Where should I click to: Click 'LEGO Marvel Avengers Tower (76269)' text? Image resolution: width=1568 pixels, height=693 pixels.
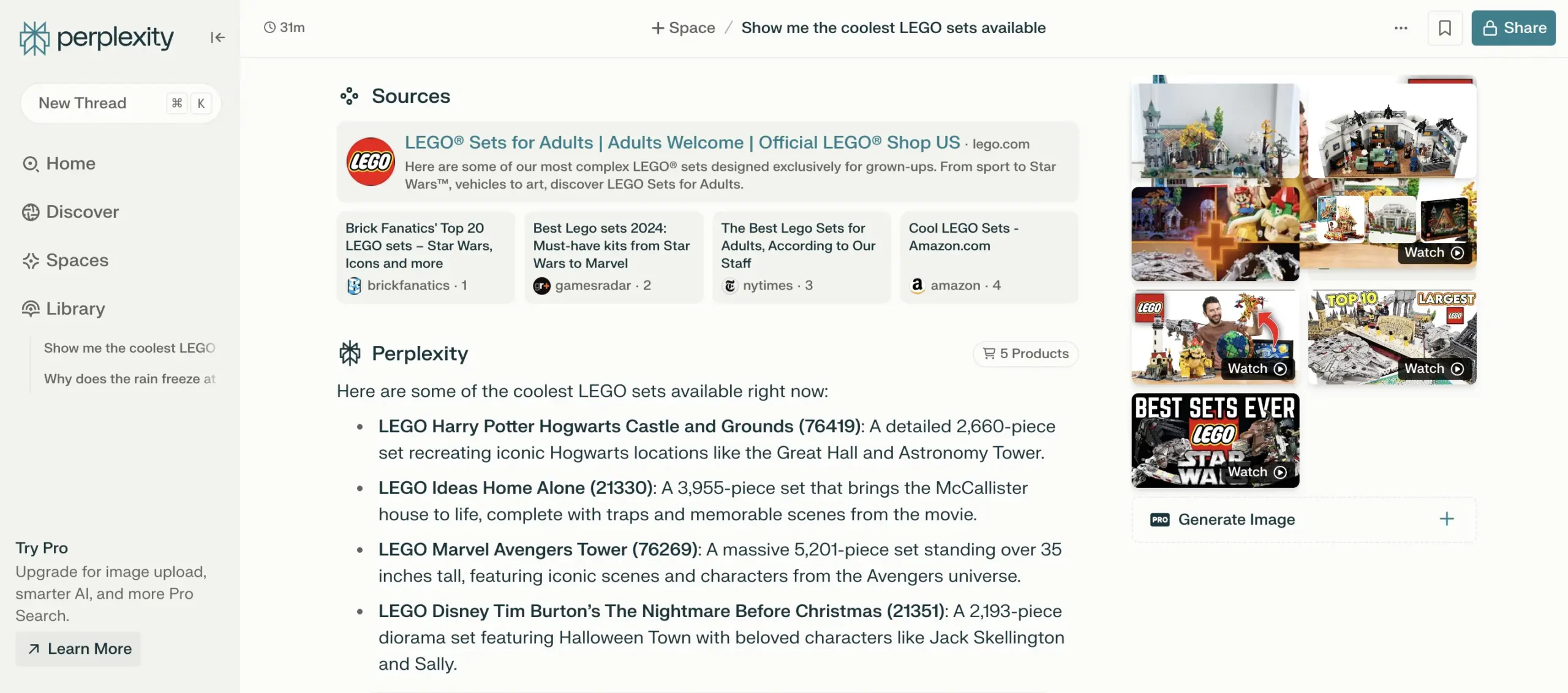click(x=538, y=550)
